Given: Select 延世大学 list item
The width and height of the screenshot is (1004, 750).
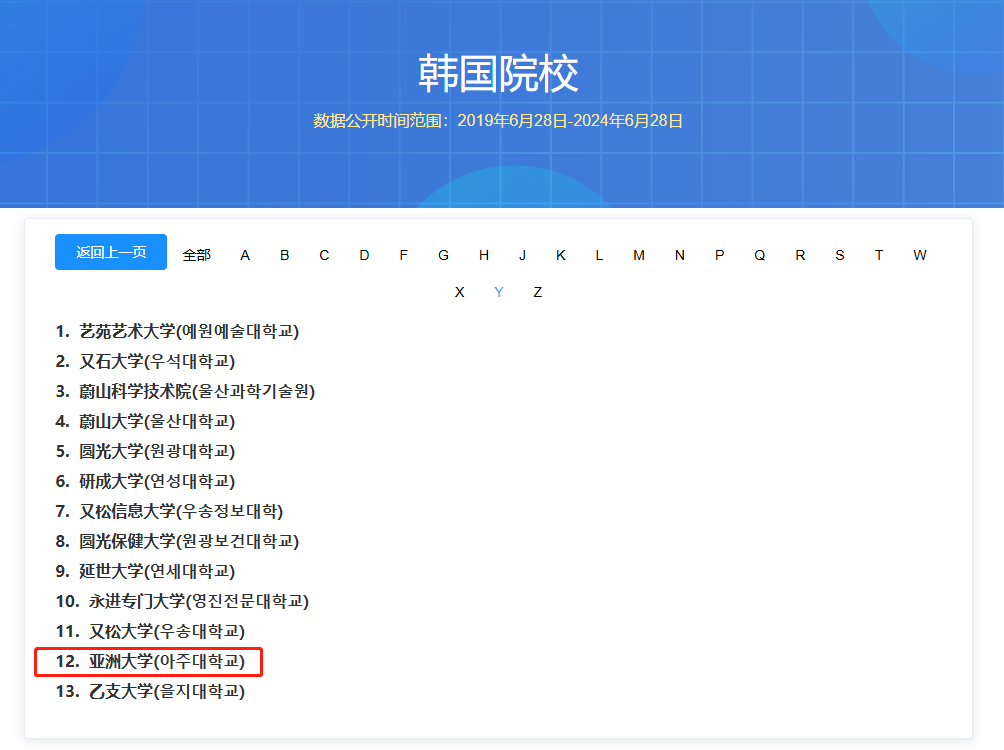Looking at the screenshot, I should (x=157, y=571).
